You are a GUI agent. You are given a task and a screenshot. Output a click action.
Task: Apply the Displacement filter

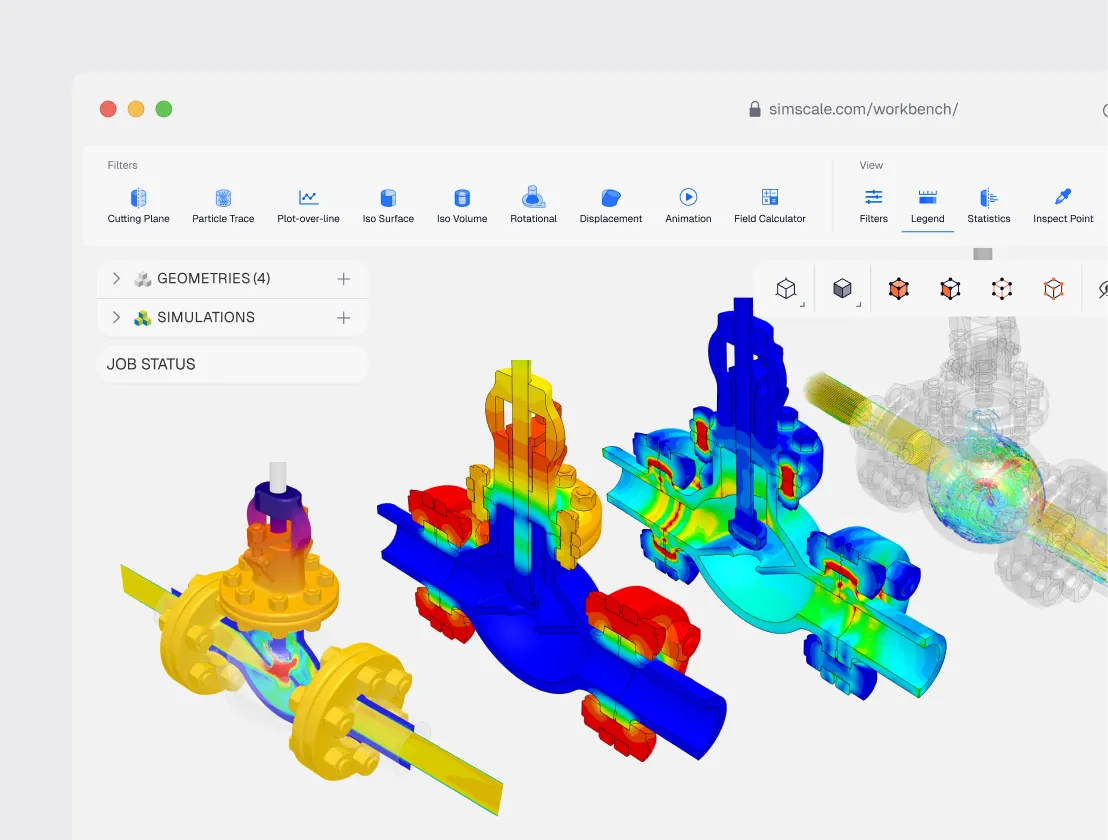(x=611, y=206)
